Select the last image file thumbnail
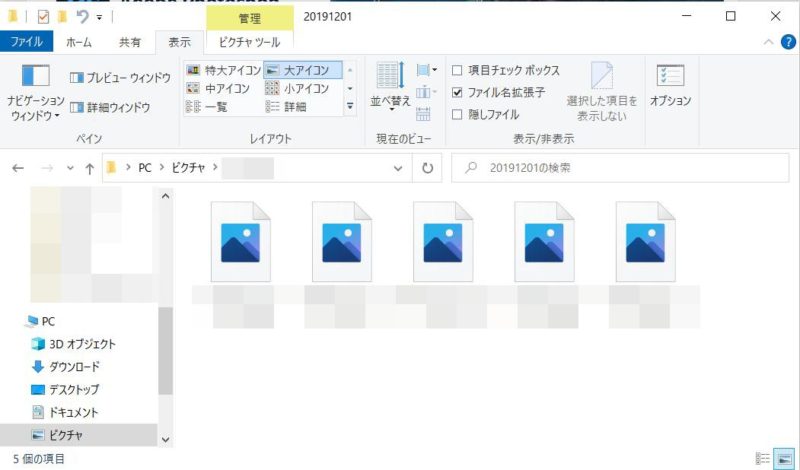Screen dimensions: 800x470 pyautogui.click(x=645, y=241)
